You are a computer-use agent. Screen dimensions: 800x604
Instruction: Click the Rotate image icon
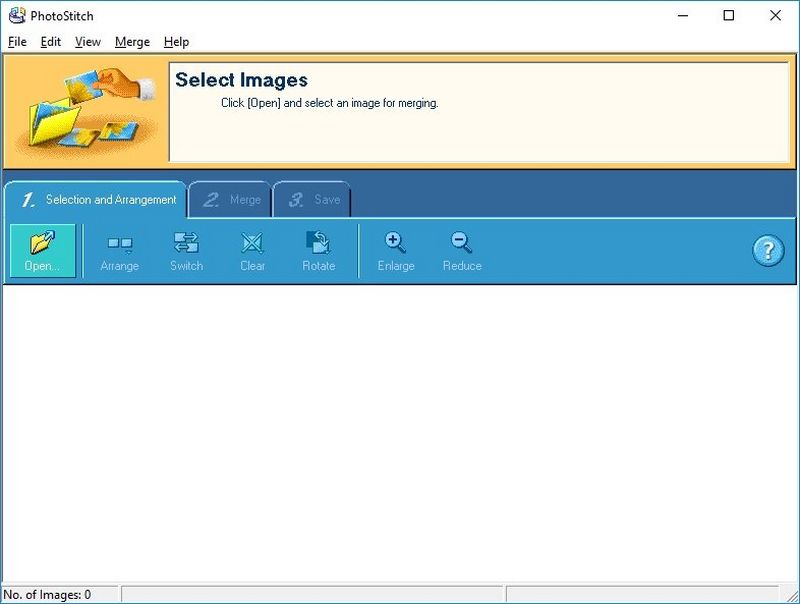coord(318,243)
